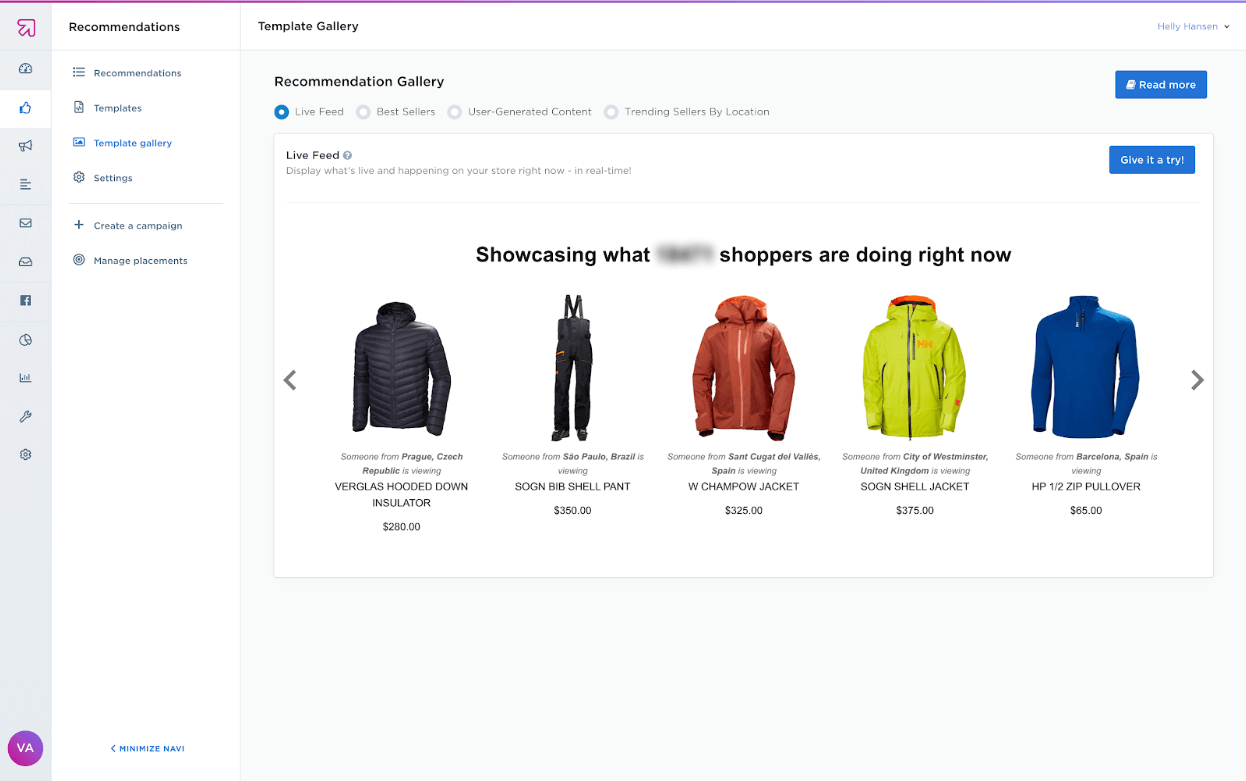1246x781 pixels.
Task: Click the target icon beside Manage placements
Action: pos(79,260)
